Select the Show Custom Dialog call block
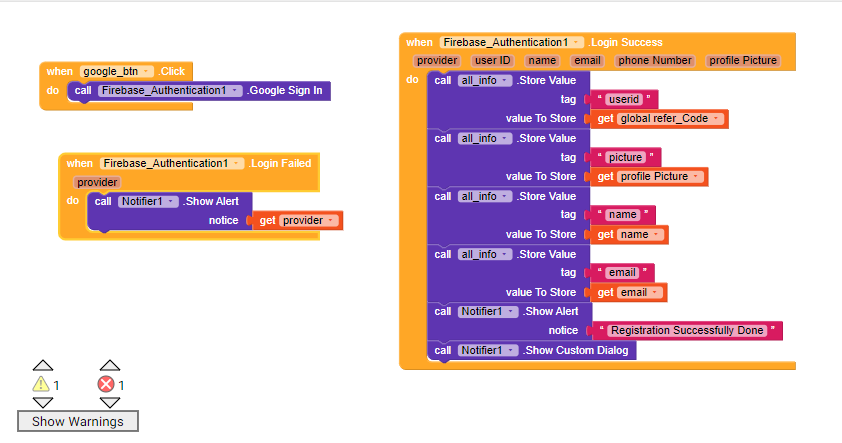Viewport: 842px width, 443px height. point(532,350)
